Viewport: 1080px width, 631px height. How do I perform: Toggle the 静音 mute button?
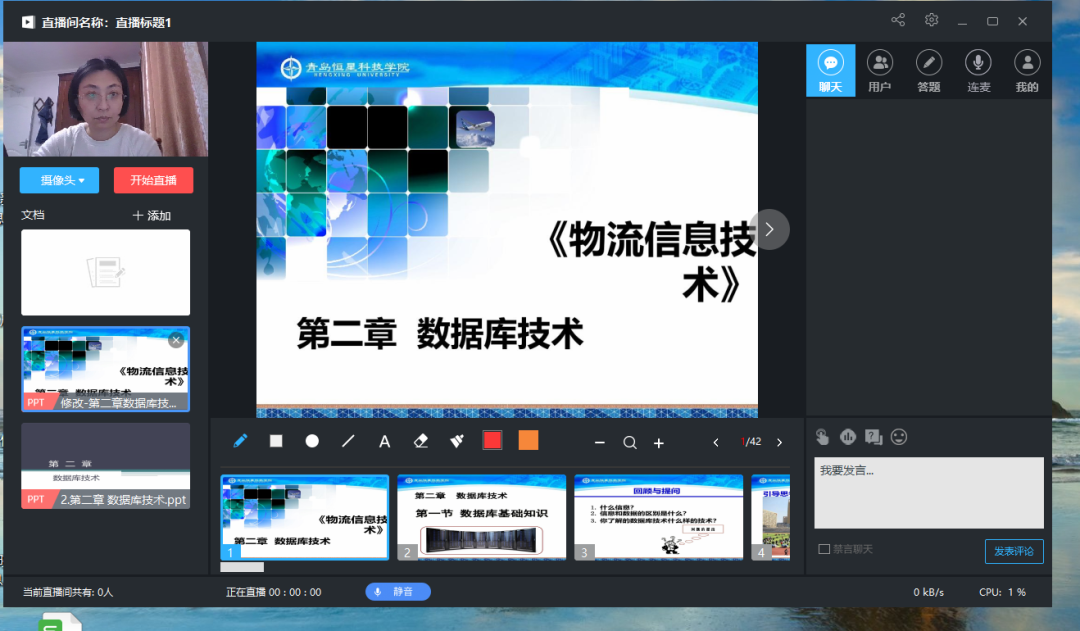coord(398,592)
